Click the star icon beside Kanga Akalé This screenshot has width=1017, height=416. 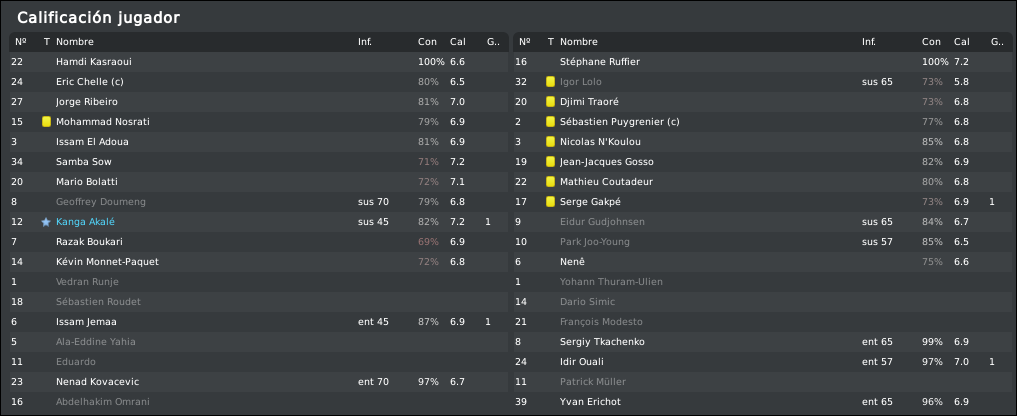click(46, 222)
